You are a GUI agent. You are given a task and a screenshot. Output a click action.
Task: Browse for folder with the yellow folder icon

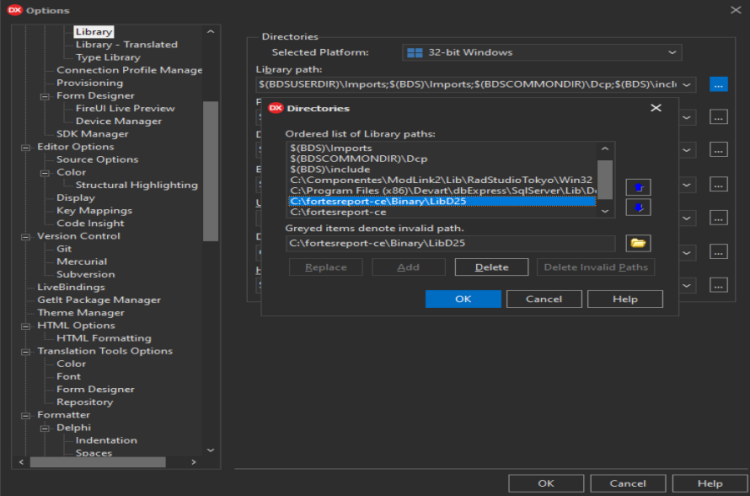point(638,243)
